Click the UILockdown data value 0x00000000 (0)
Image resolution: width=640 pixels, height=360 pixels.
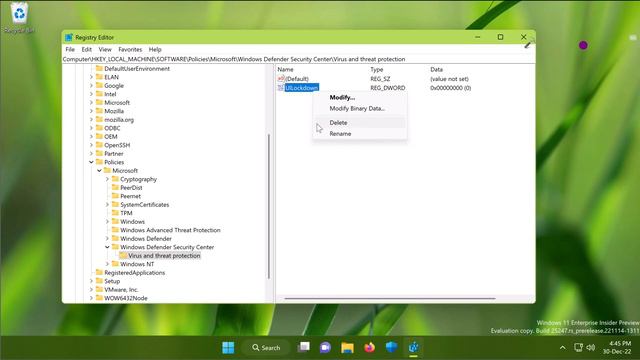click(451, 88)
